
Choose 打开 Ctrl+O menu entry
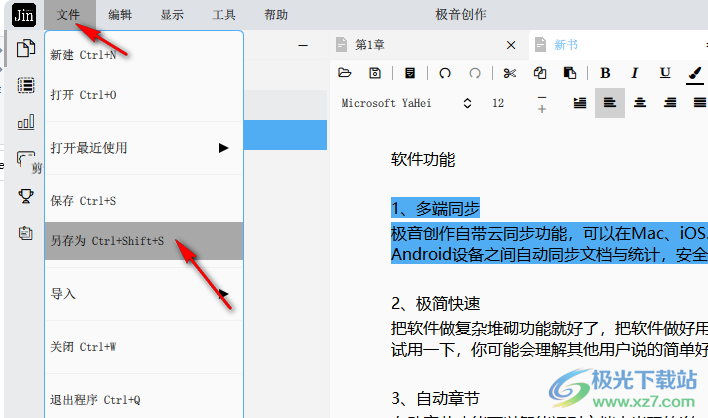click(x=144, y=95)
